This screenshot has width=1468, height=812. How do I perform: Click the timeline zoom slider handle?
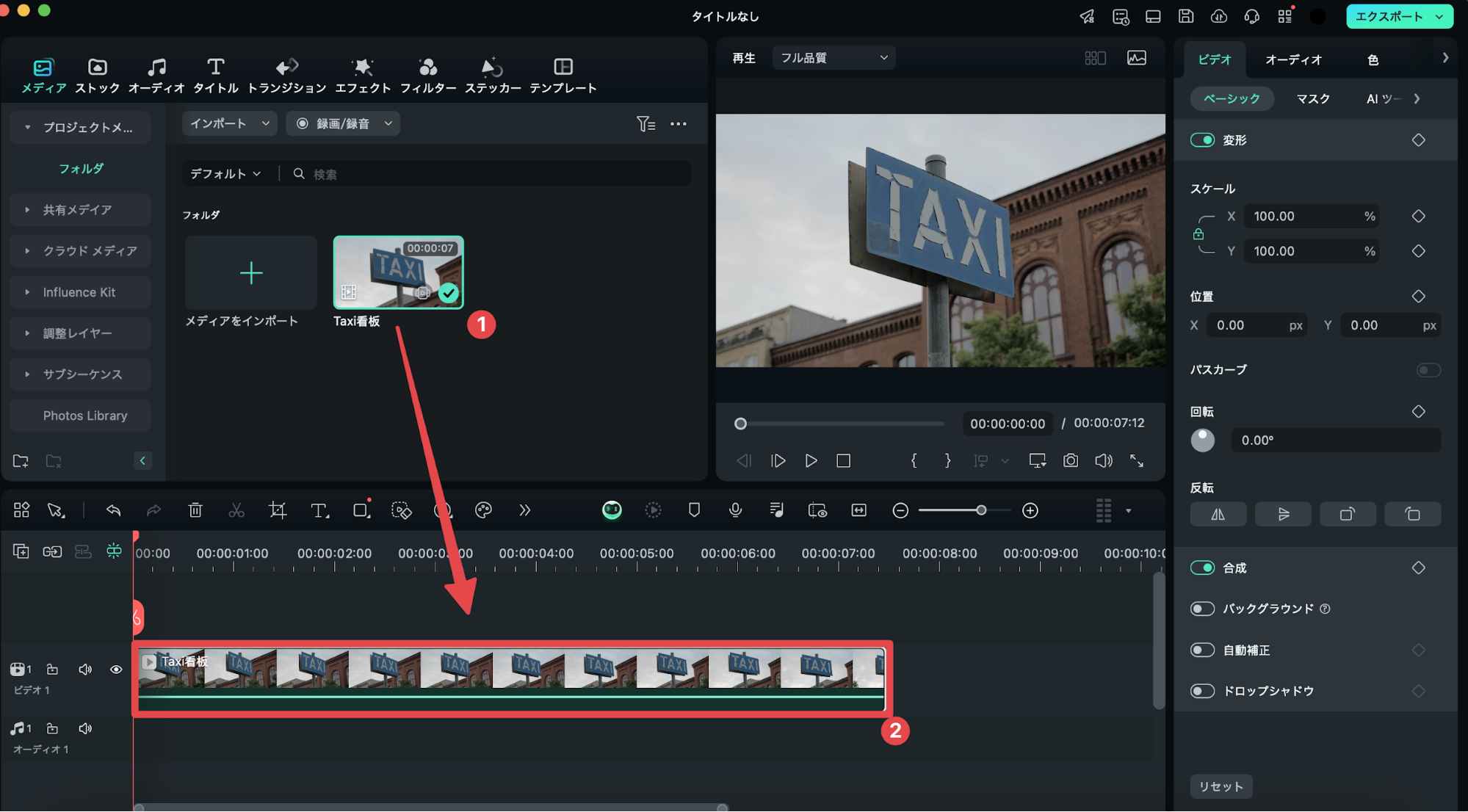click(x=980, y=510)
